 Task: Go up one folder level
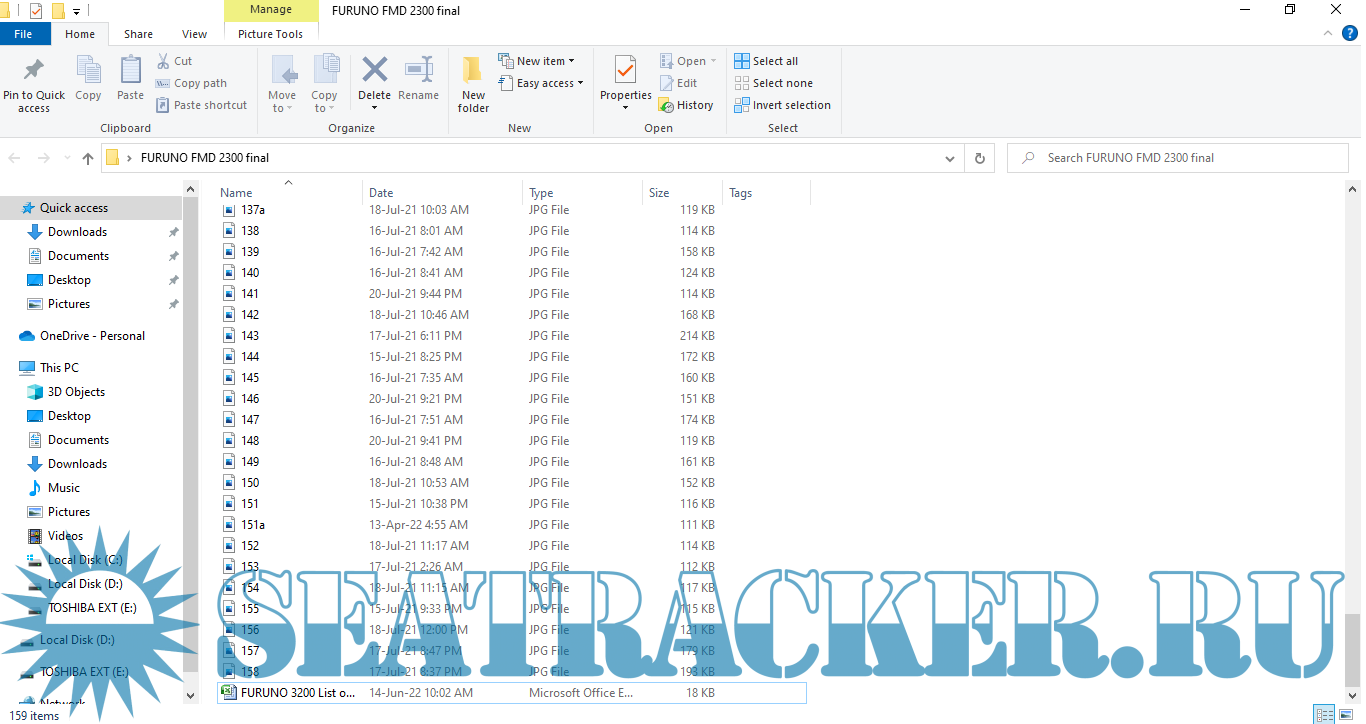click(88, 158)
